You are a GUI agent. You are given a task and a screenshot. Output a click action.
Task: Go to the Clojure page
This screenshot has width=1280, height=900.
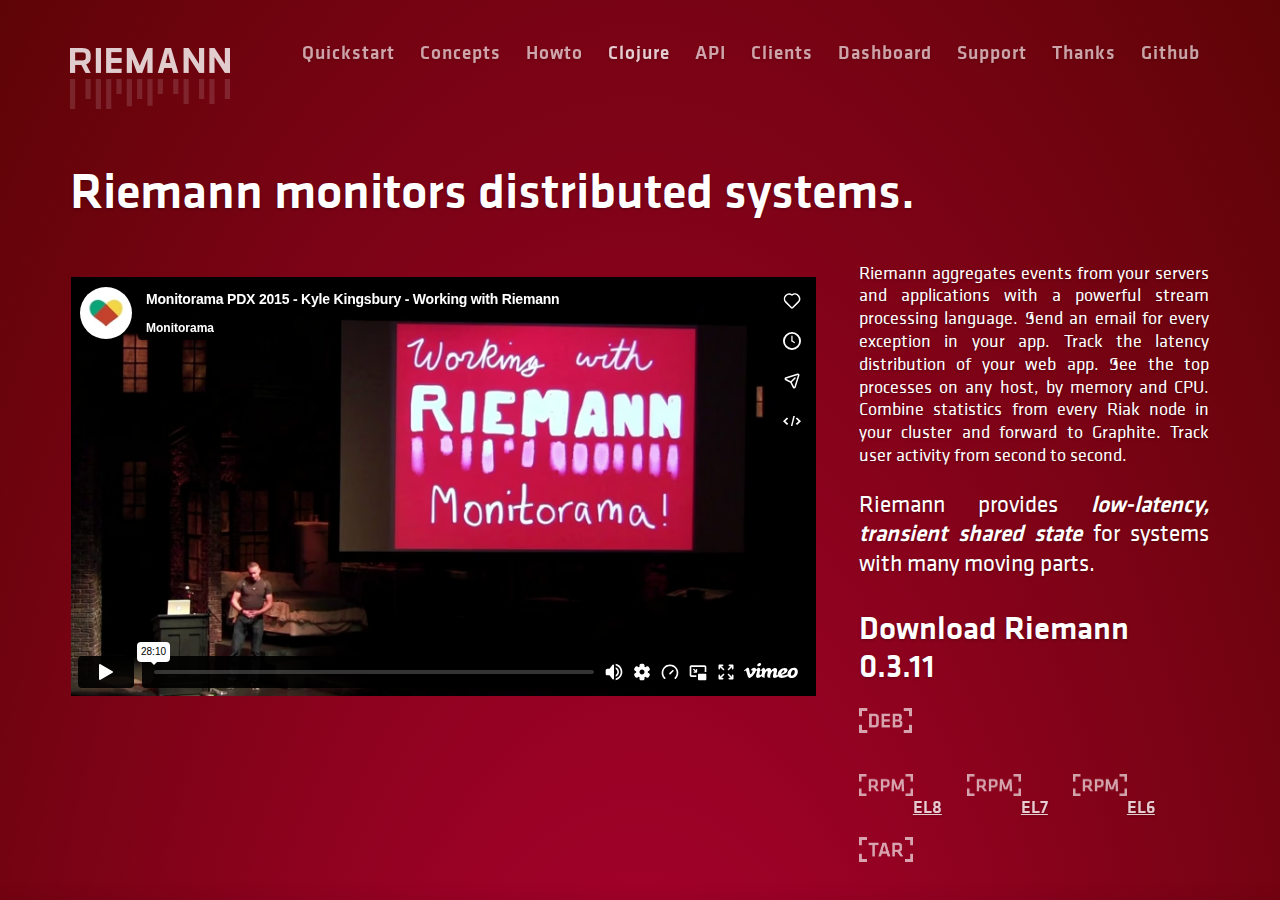click(x=639, y=53)
